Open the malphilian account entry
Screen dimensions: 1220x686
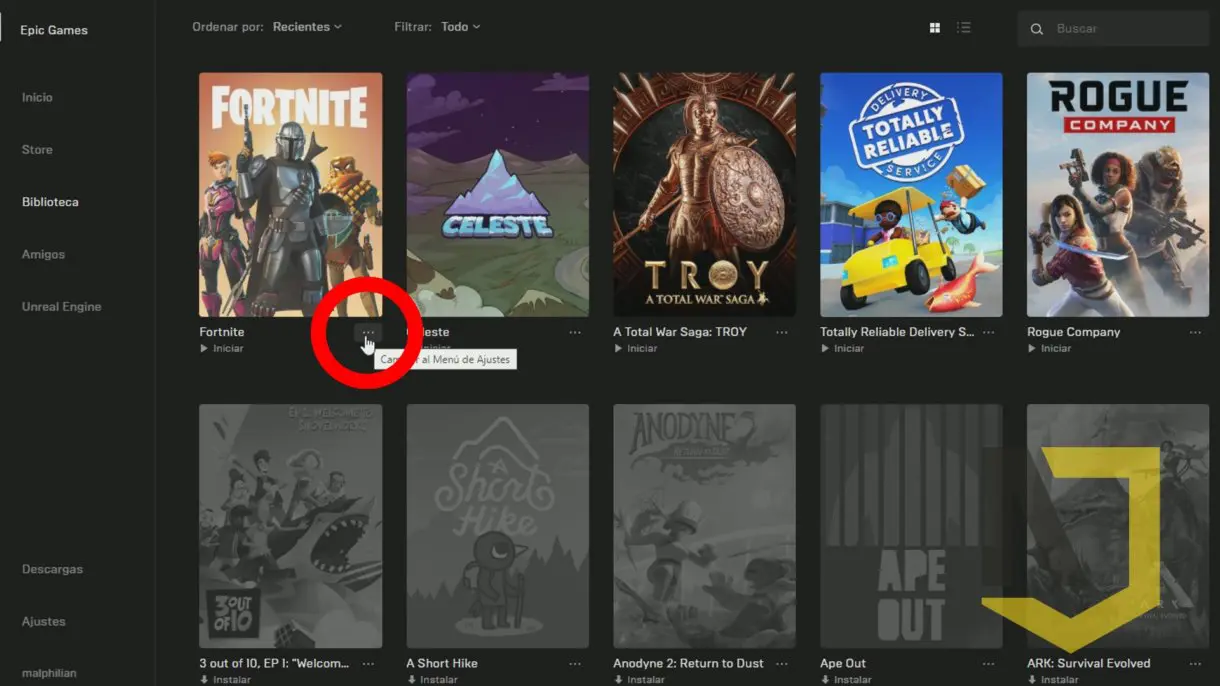49,673
